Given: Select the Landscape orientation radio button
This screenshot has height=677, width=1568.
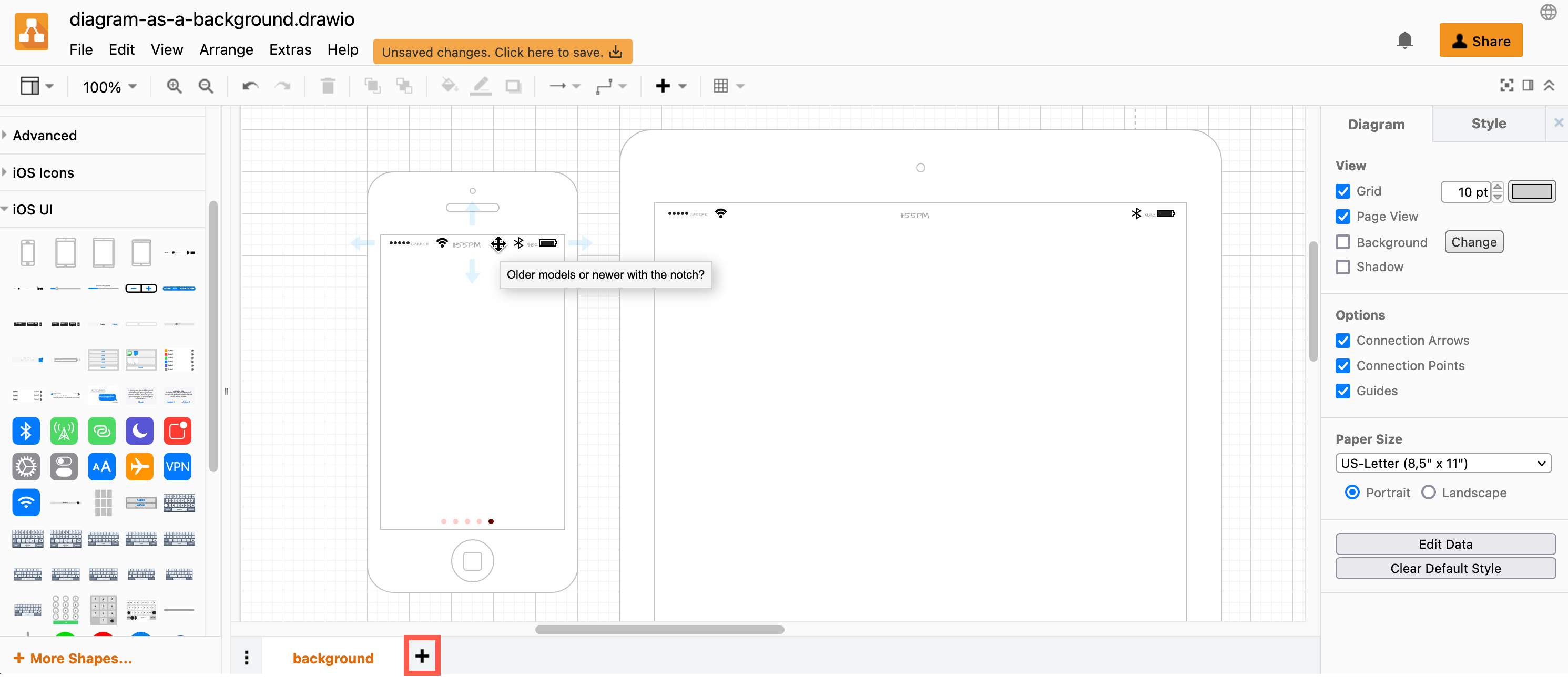Looking at the screenshot, I should 1429,493.
